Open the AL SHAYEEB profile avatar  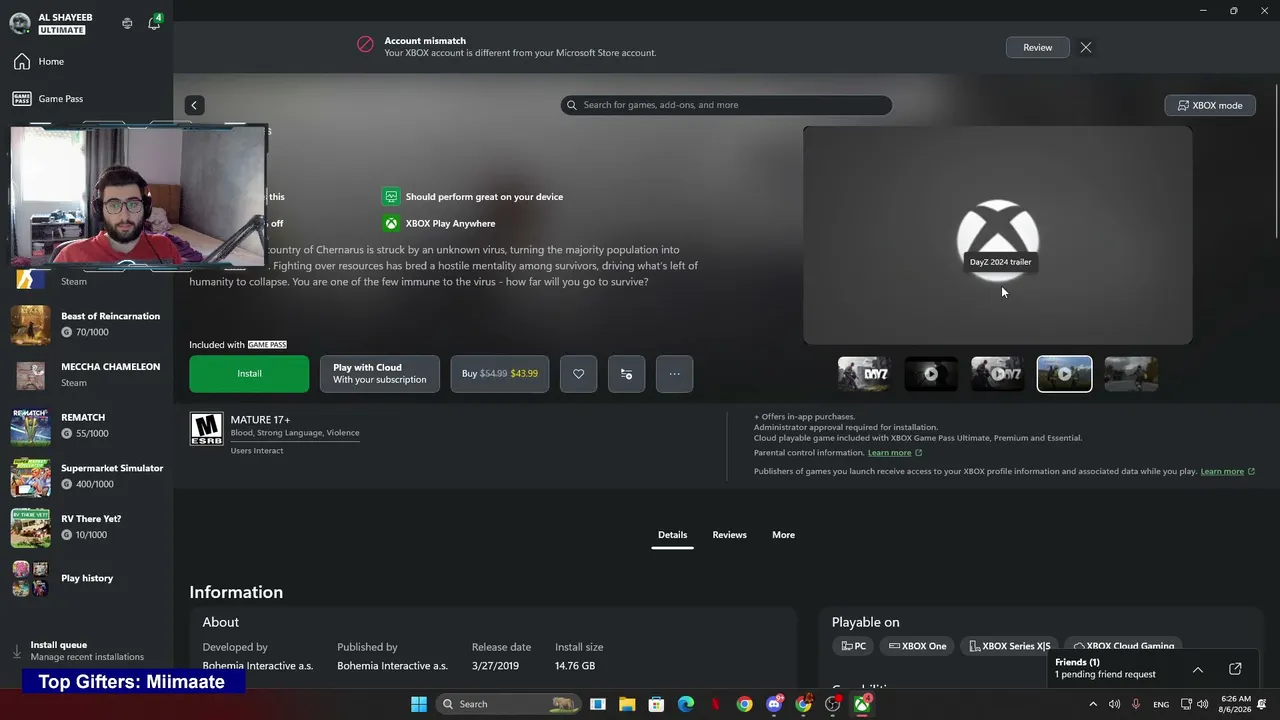(20, 23)
